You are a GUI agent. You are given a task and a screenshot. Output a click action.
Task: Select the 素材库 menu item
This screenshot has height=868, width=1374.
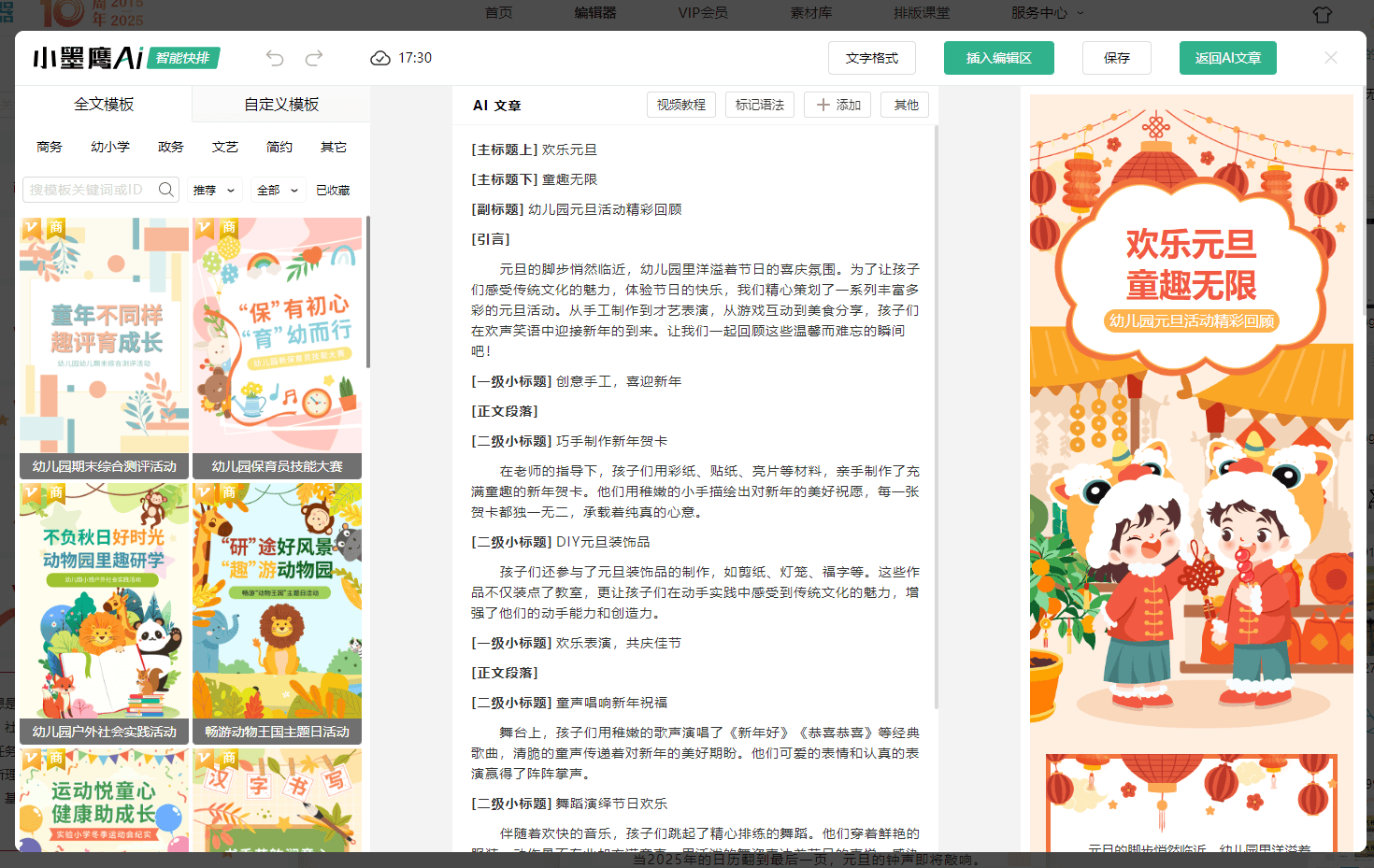(x=811, y=12)
